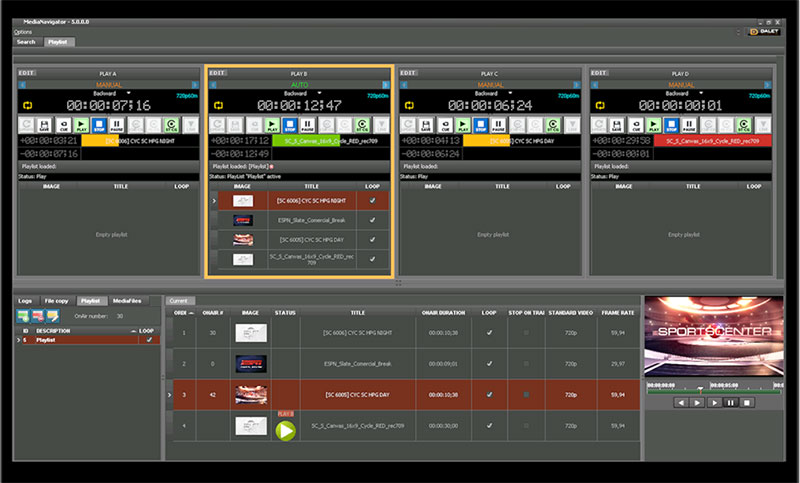
Task: Uncheck loop for ESPN_Slate in PLAY B list
Action: [372, 220]
